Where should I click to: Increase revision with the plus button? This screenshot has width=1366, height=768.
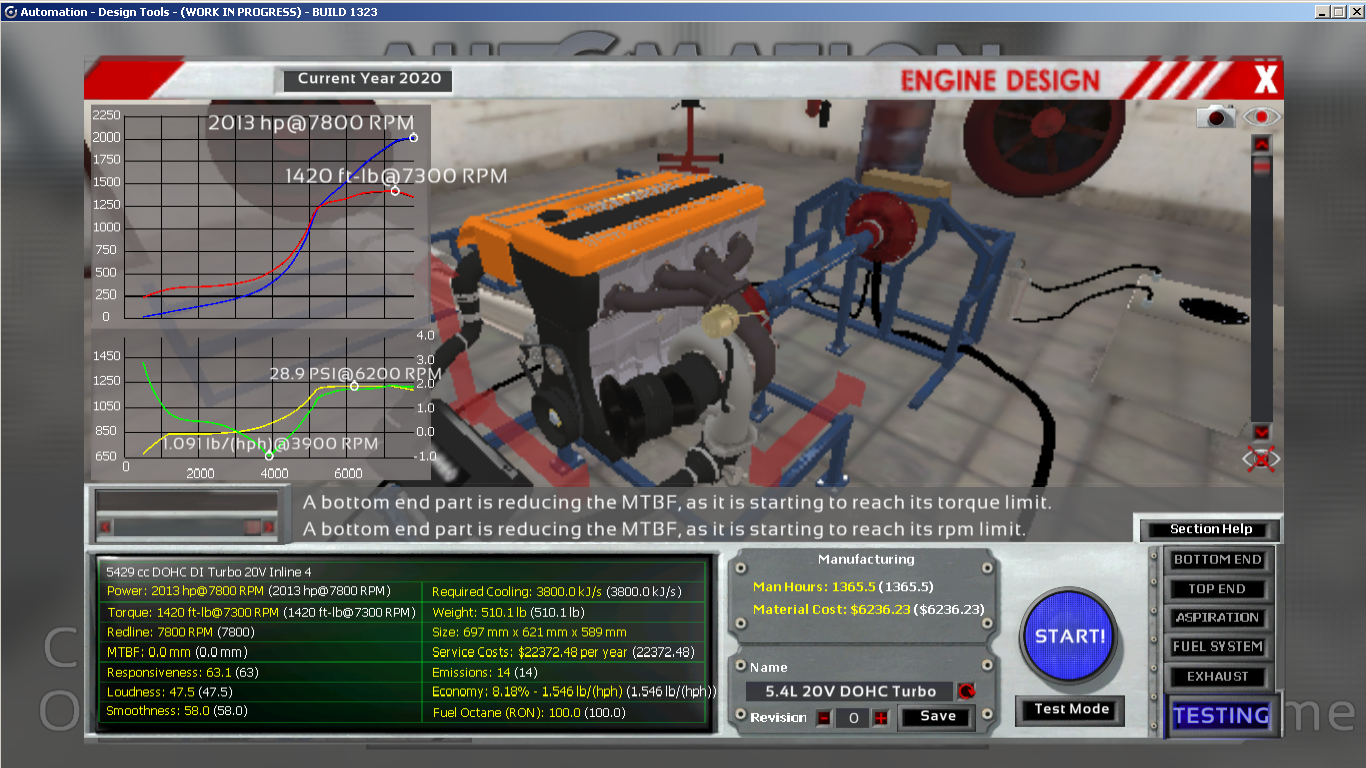[880, 718]
